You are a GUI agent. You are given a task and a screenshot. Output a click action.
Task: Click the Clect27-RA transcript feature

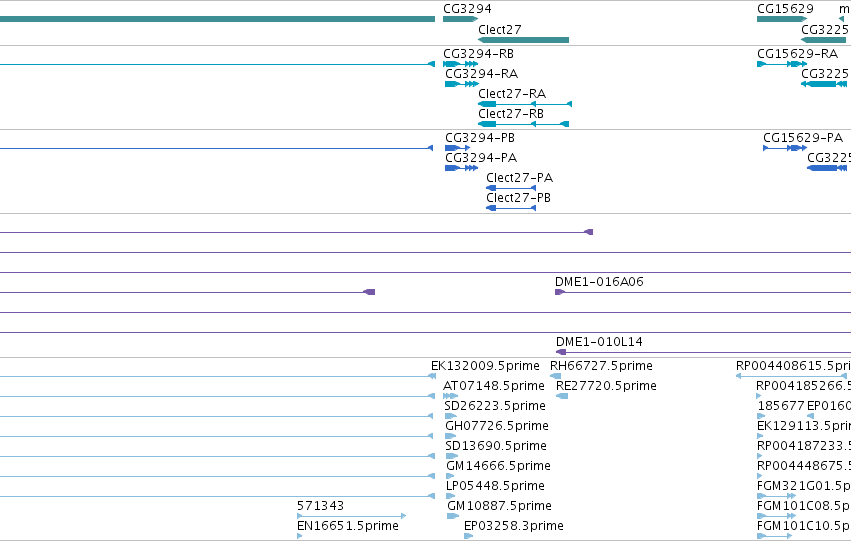click(x=525, y=104)
